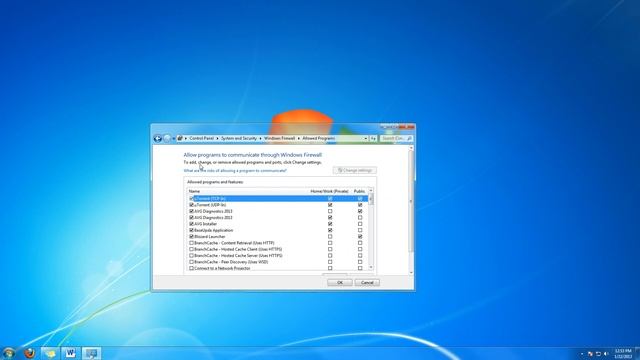Select BranchCache - Hosted Cache Server (Uses HTTPS) row
The width and height of the screenshot is (640, 360).
pyautogui.click(x=278, y=256)
